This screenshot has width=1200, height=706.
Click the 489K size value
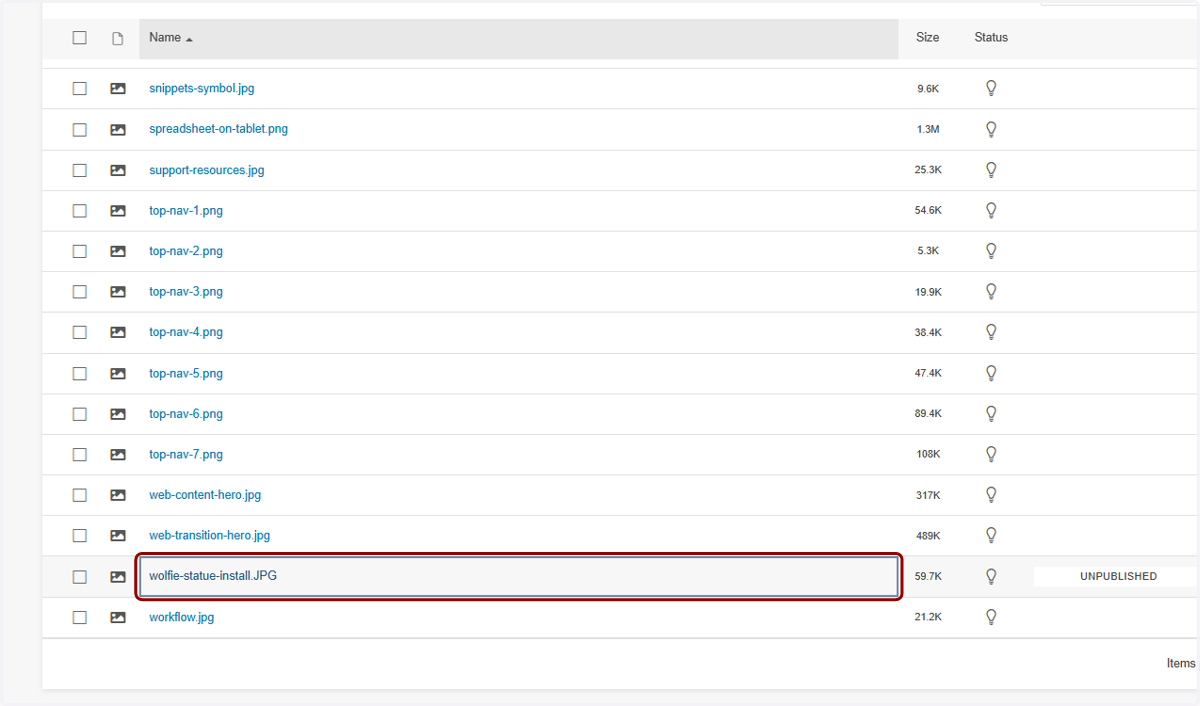[928, 536]
